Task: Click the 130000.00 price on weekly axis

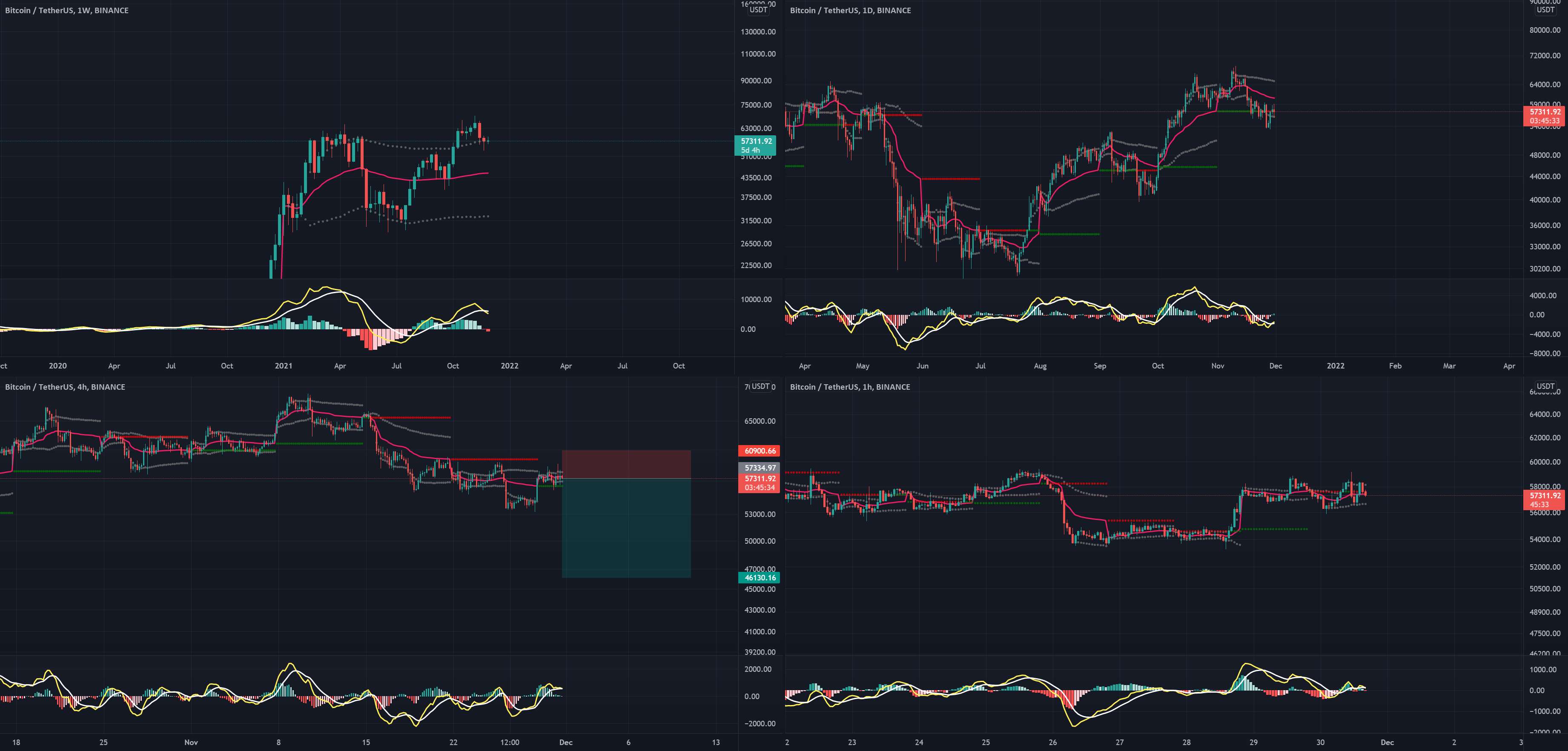Action: [758, 31]
